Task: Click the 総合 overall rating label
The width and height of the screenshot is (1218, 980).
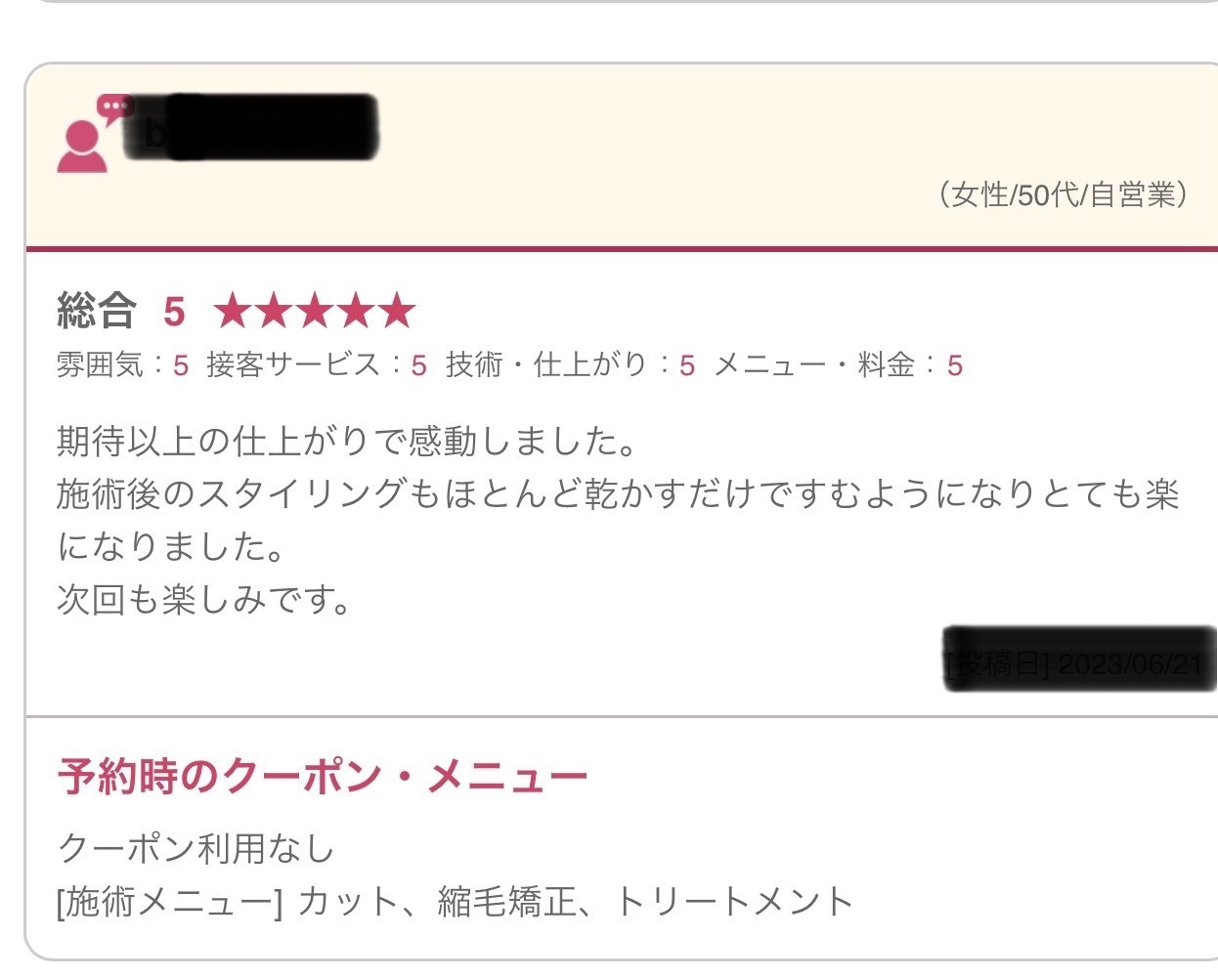Action: [97, 311]
